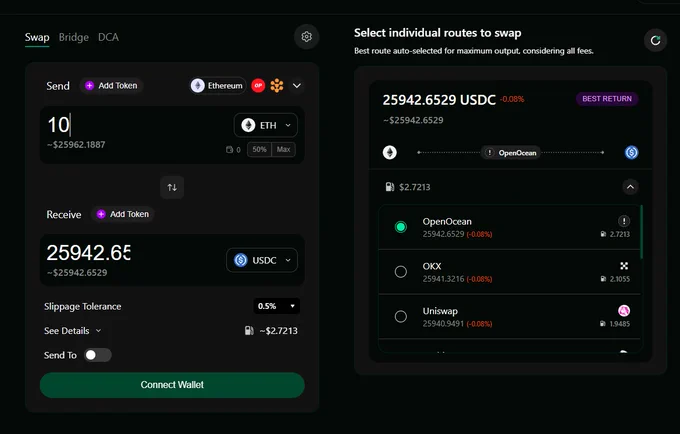Select the OpenOcean route radio button
The height and width of the screenshot is (434, 680).
[x=401, y=227]
